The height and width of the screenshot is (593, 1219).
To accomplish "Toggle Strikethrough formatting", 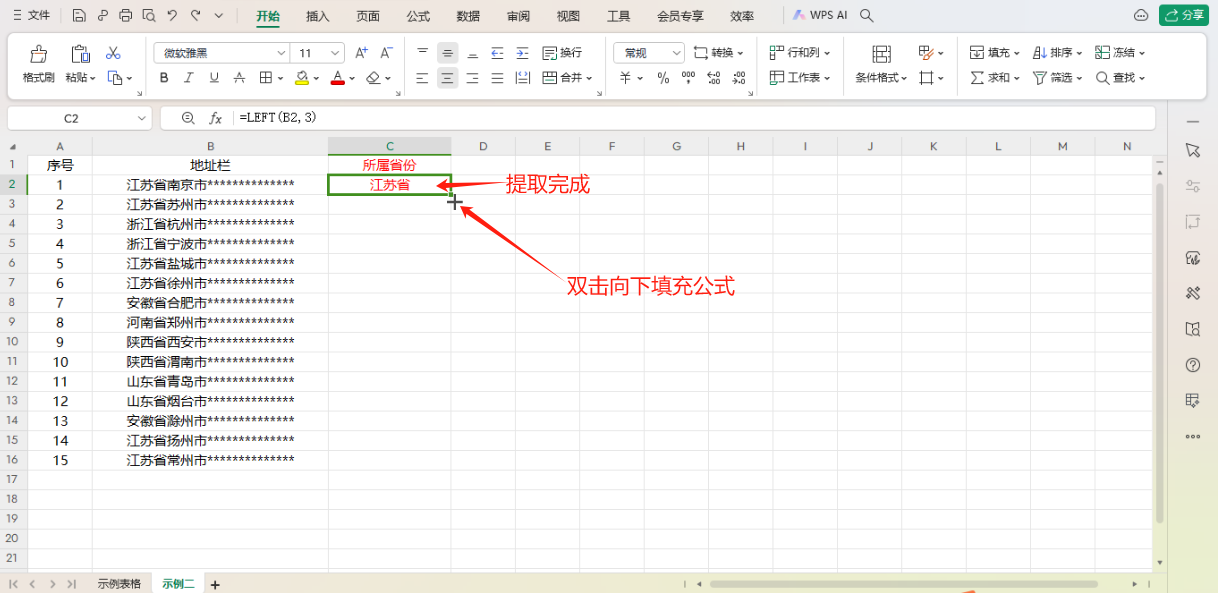I will coord(239,77).
